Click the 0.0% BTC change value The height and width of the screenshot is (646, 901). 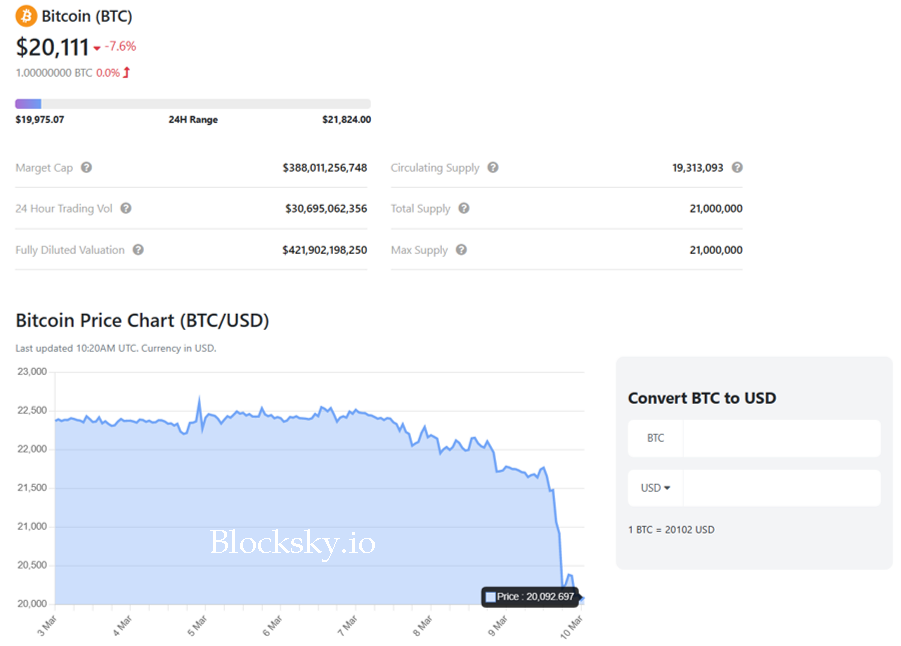[x=108, y=73]
